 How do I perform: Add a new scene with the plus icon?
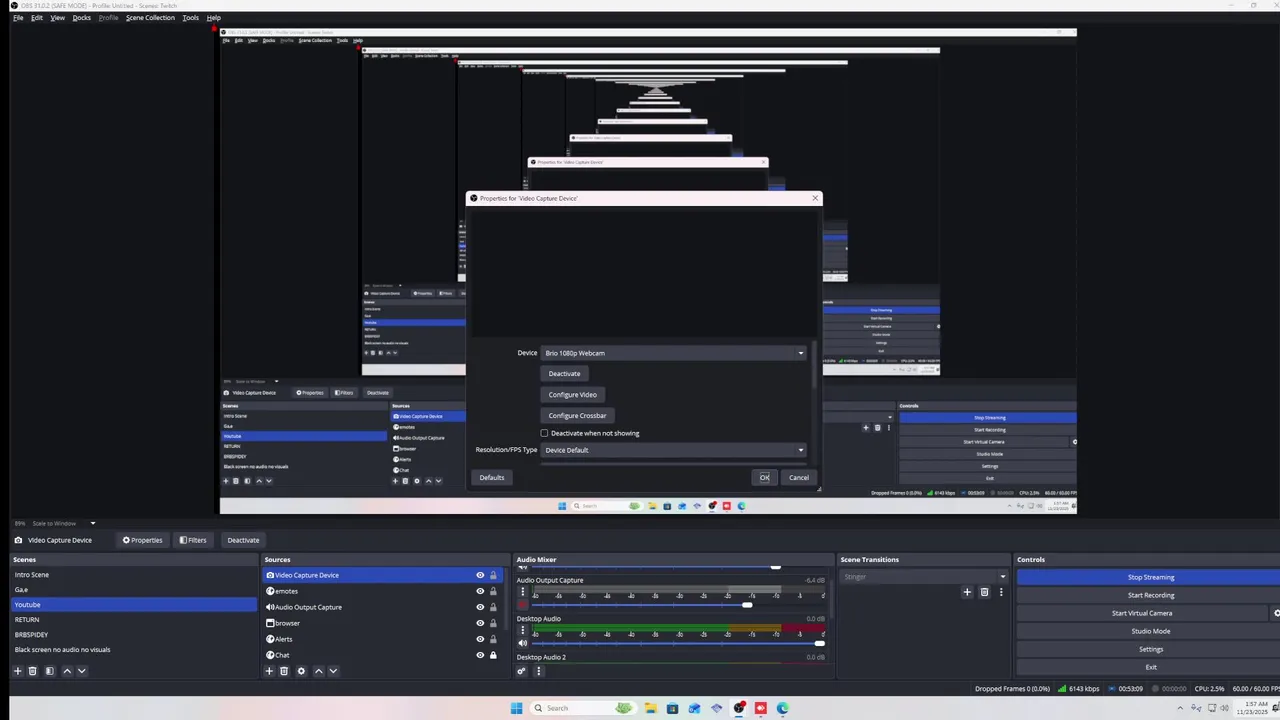tap(17, 671)
